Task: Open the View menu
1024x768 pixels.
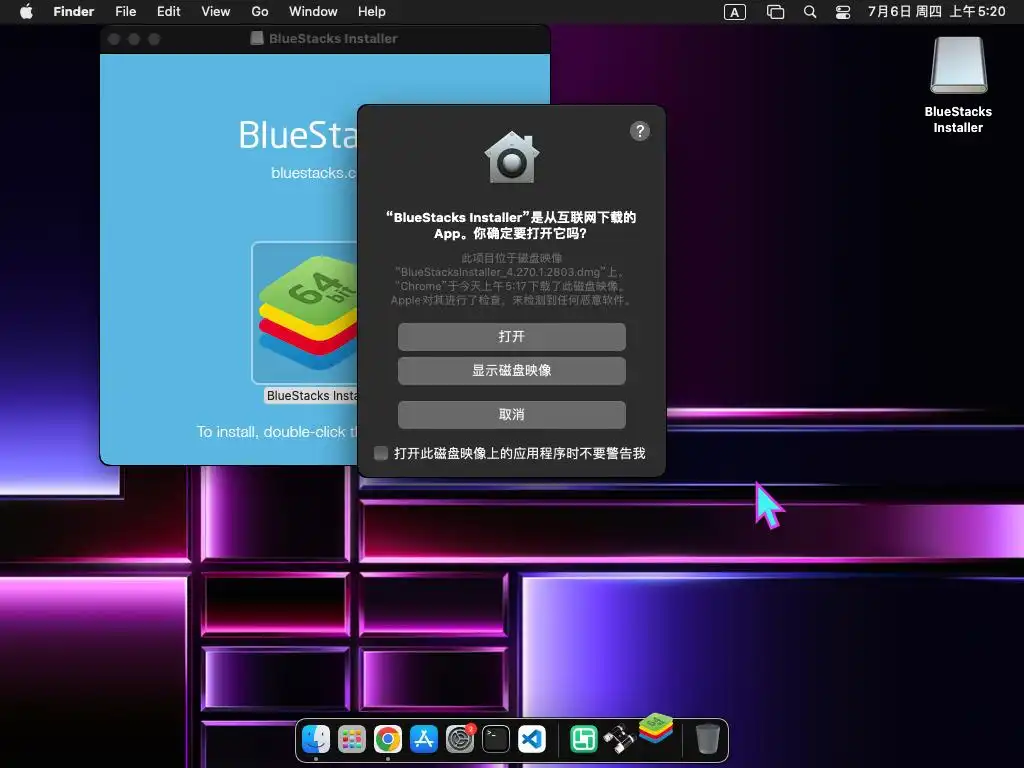Action: (216, 12)
